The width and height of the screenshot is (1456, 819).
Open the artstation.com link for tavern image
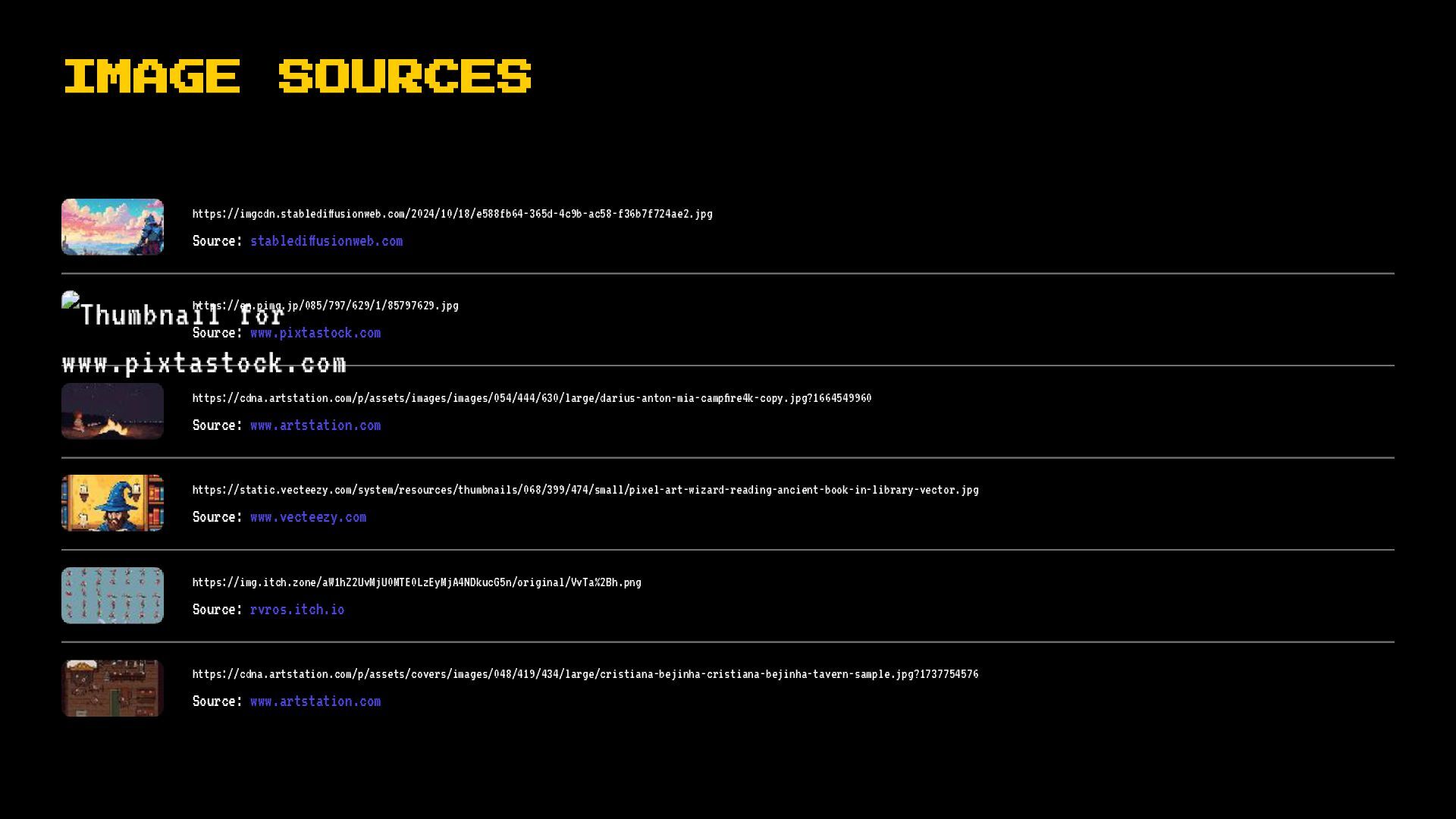click(x=315, y=701)
